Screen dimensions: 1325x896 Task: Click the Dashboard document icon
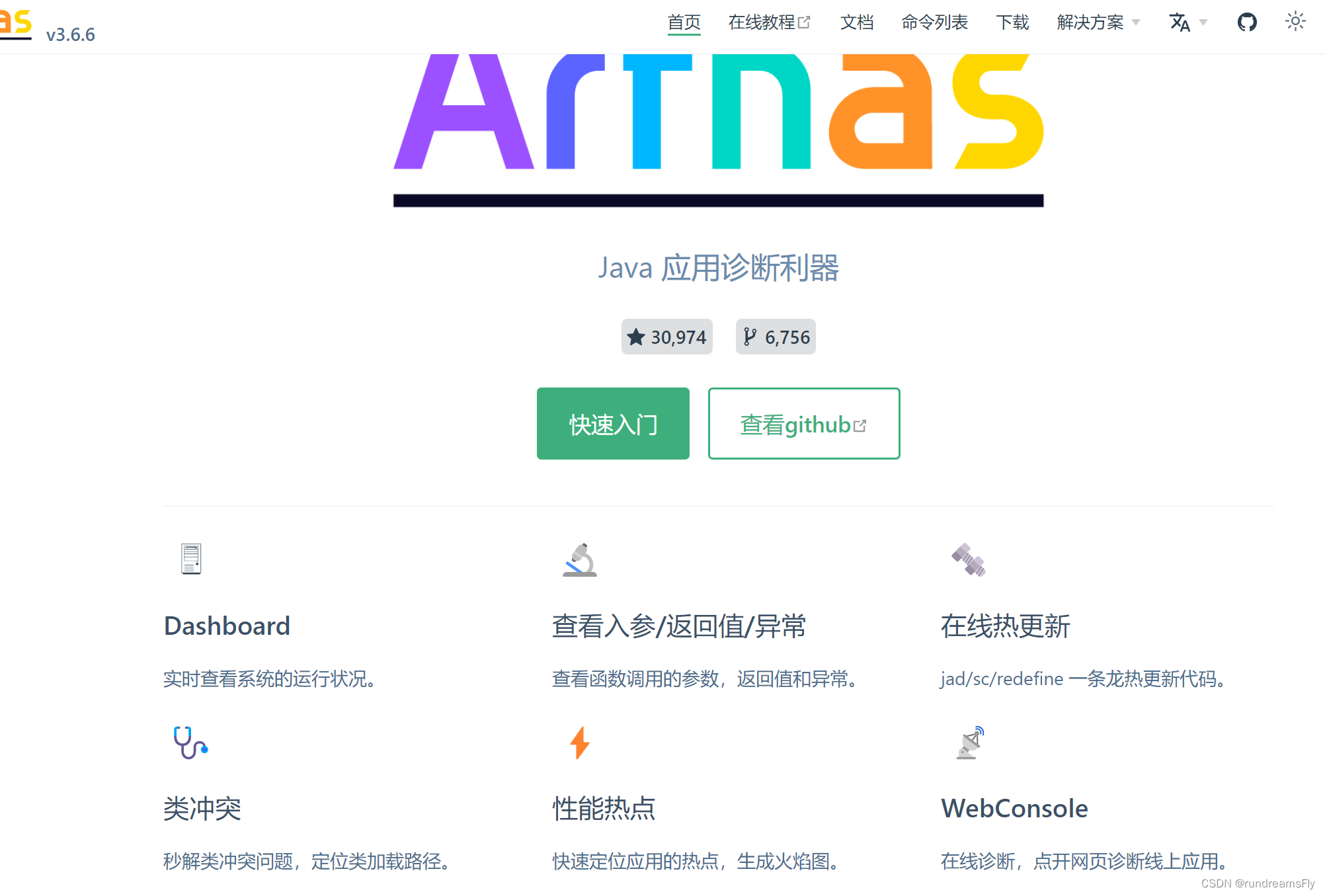point(191,559)
